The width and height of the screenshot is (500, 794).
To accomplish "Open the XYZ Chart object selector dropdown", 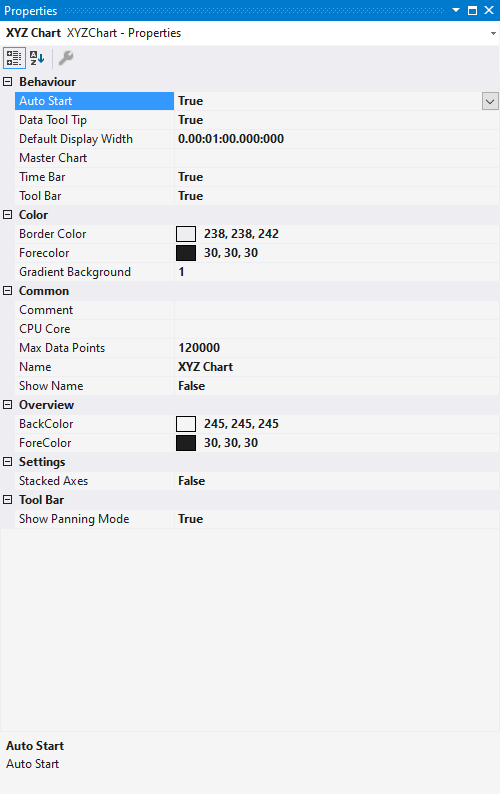I will pyautogui.click(x=493, y=33).
